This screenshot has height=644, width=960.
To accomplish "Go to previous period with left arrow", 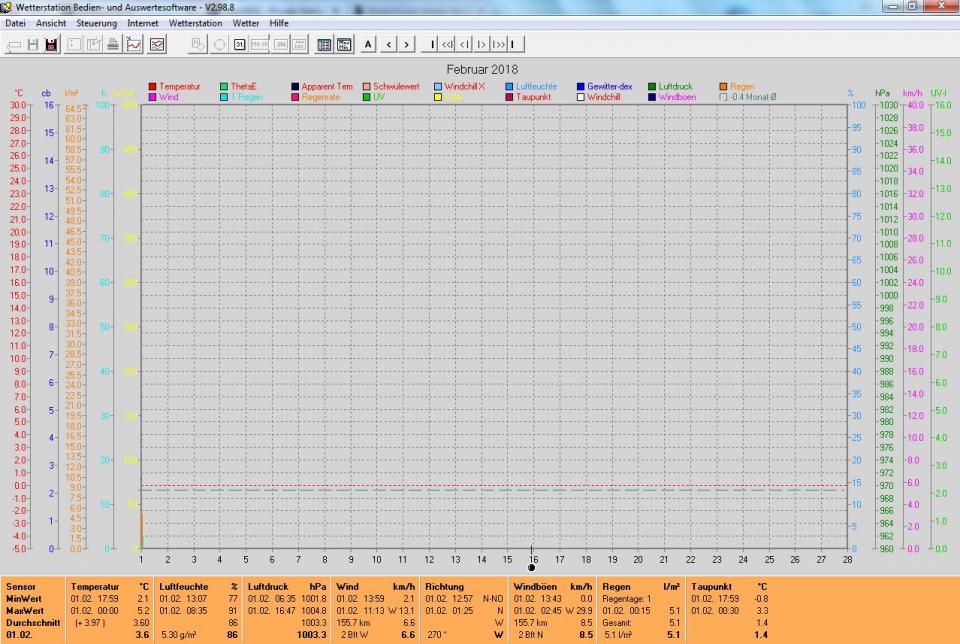I will 388,44.
